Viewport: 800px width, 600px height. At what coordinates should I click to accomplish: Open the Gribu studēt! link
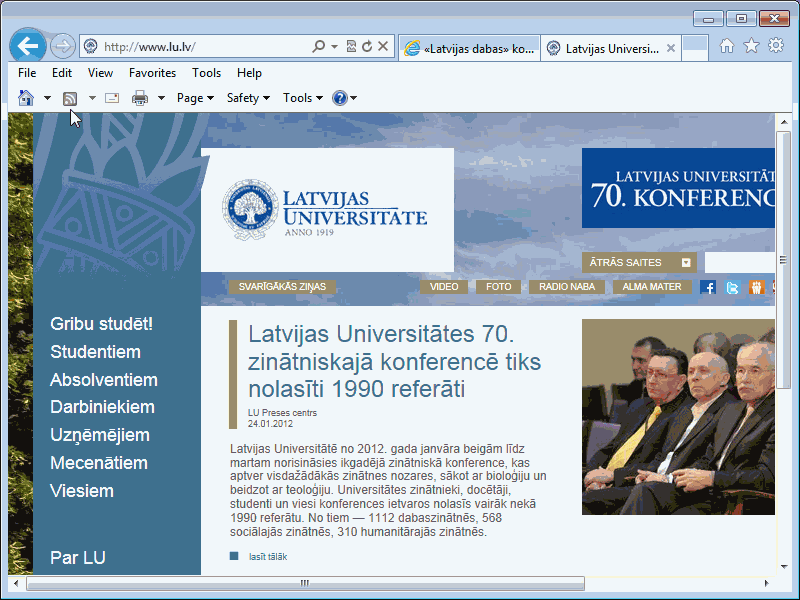[102, 324]
